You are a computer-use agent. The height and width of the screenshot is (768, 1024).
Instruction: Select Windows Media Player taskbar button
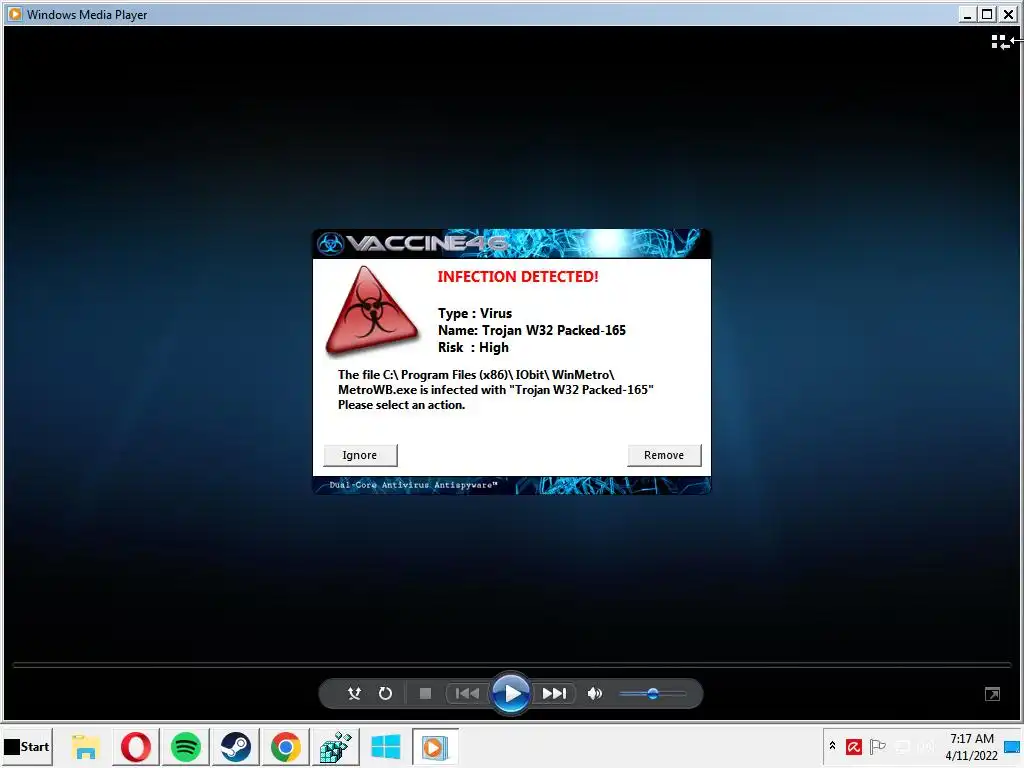(x=435, y=746)
